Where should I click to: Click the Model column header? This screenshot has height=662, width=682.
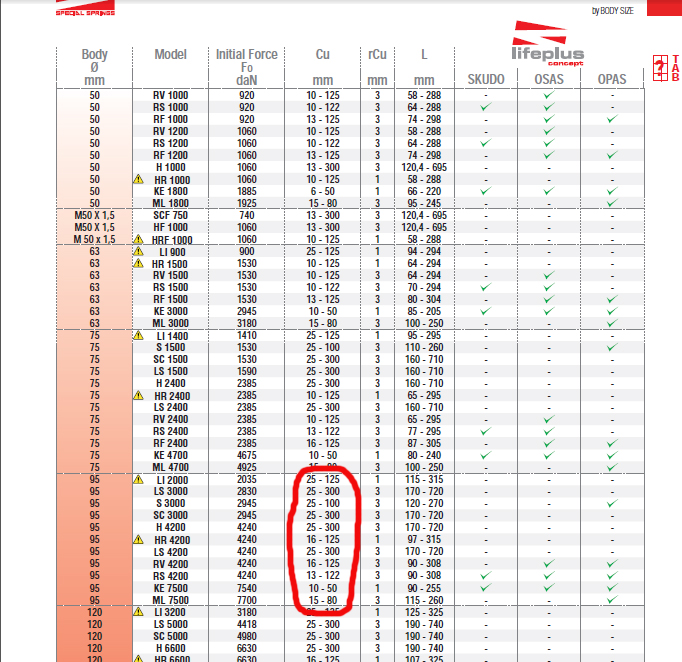click(171, 54)
